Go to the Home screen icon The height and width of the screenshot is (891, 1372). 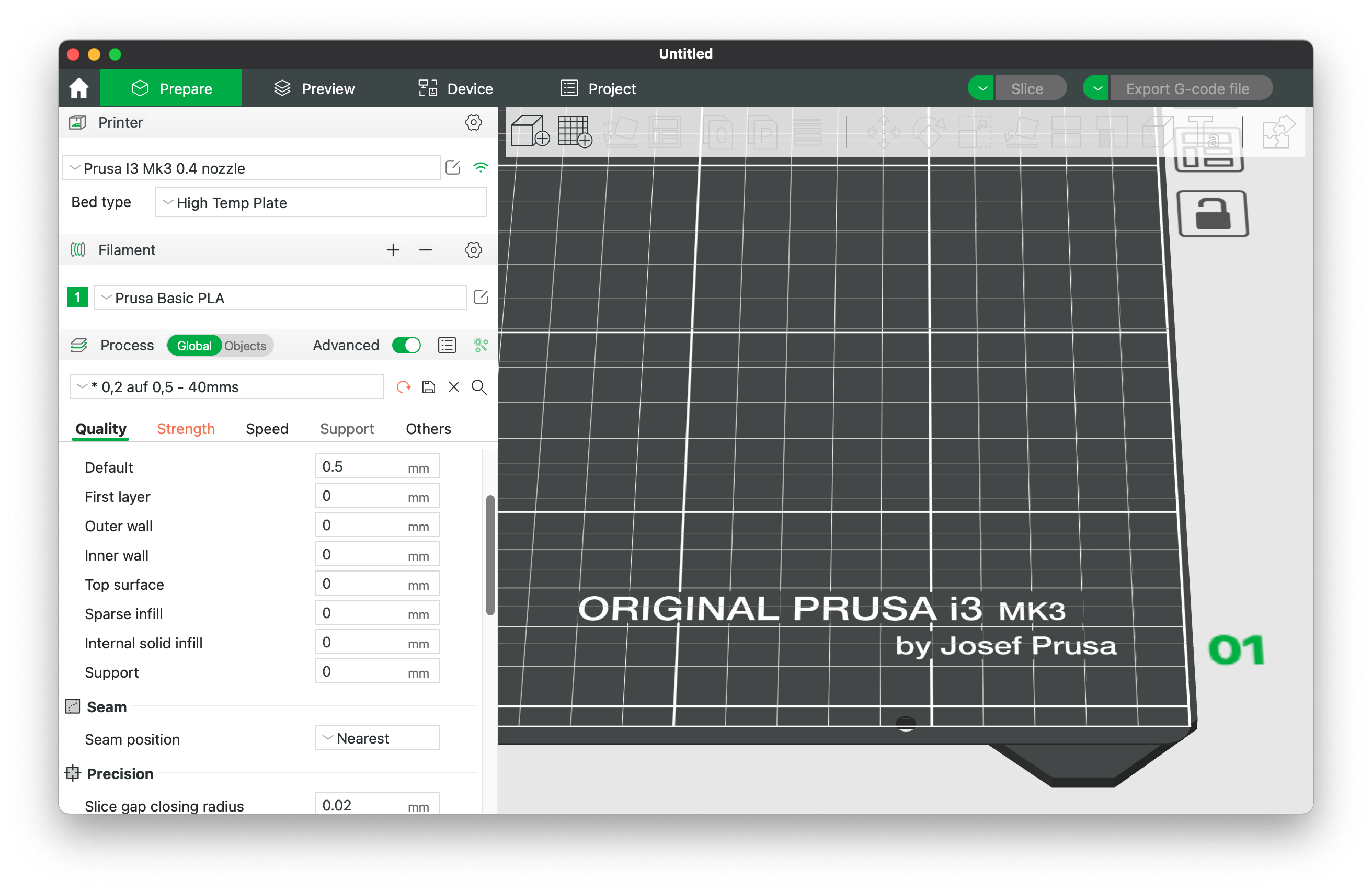click(79, 89)
